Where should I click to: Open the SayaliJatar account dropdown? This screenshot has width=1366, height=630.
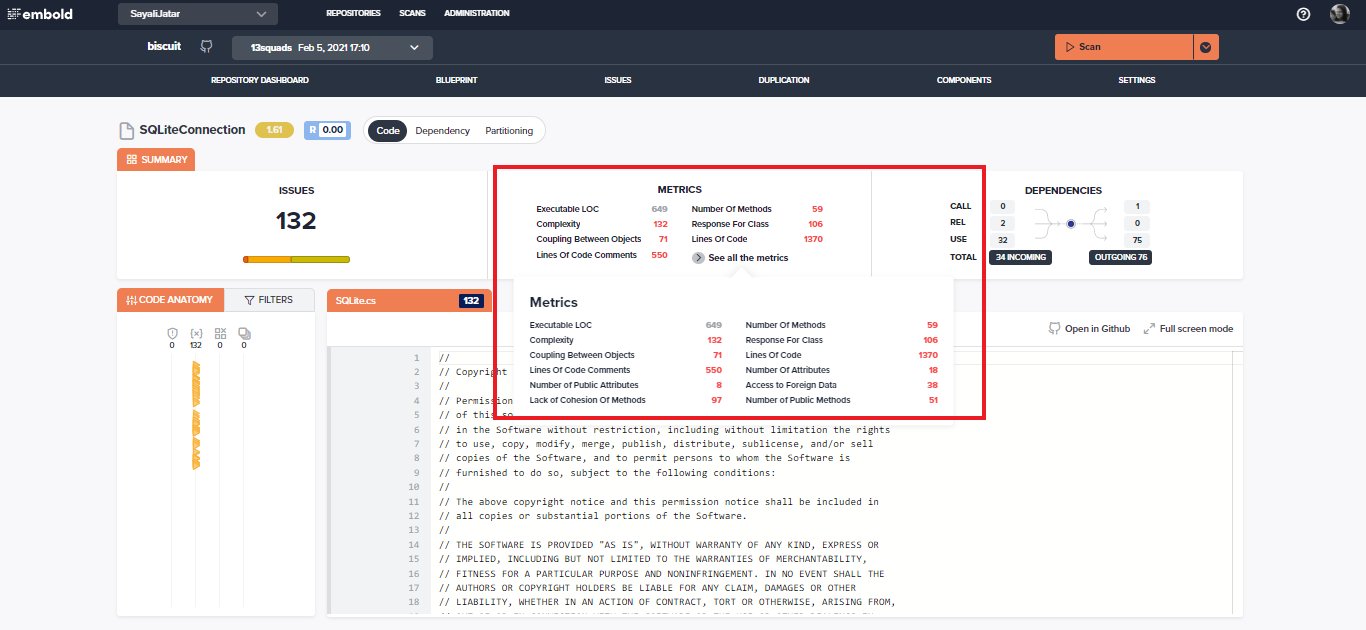198,14
